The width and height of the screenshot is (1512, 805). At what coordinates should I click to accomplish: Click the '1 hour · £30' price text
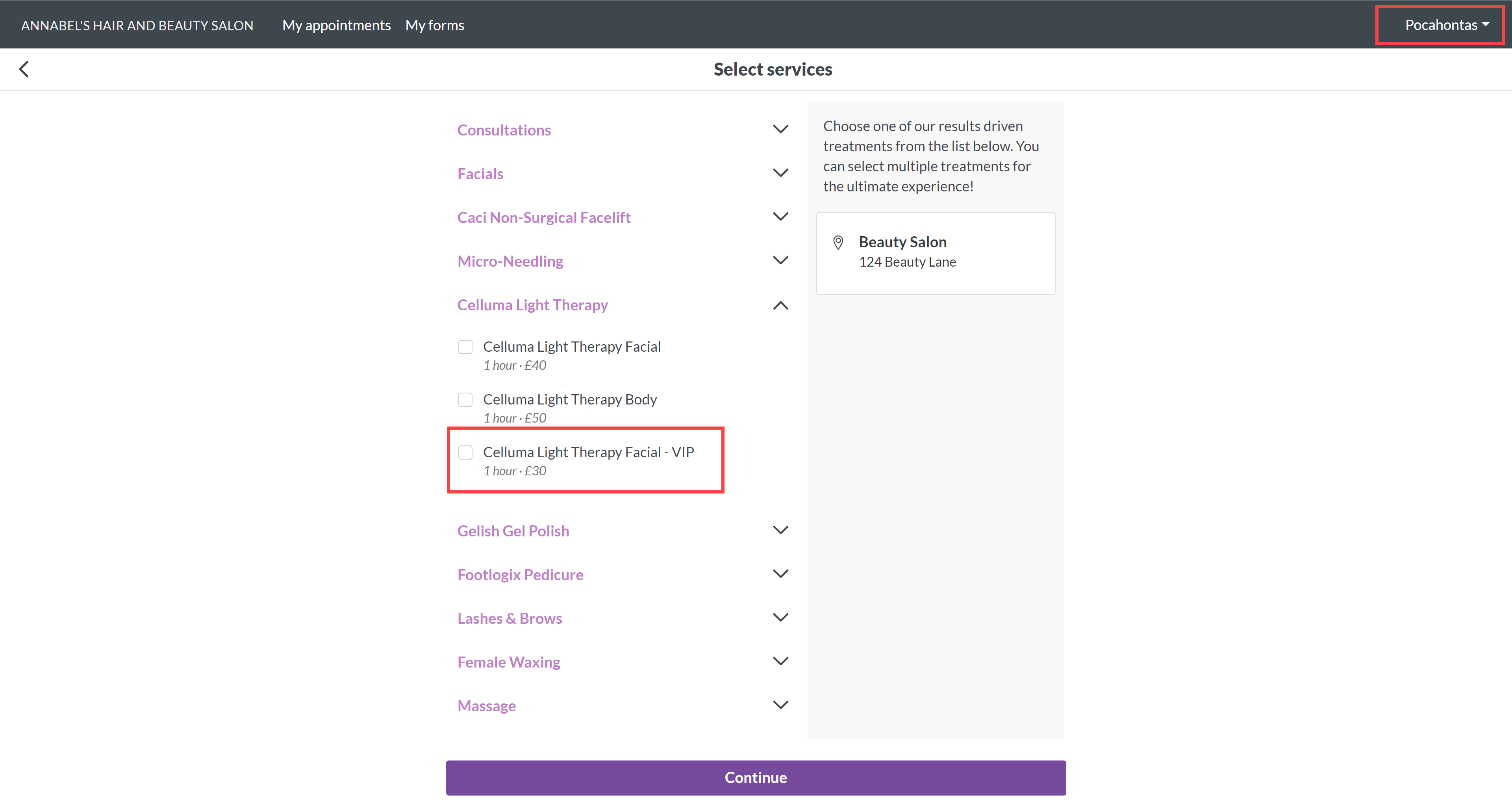tap(515, 471)
